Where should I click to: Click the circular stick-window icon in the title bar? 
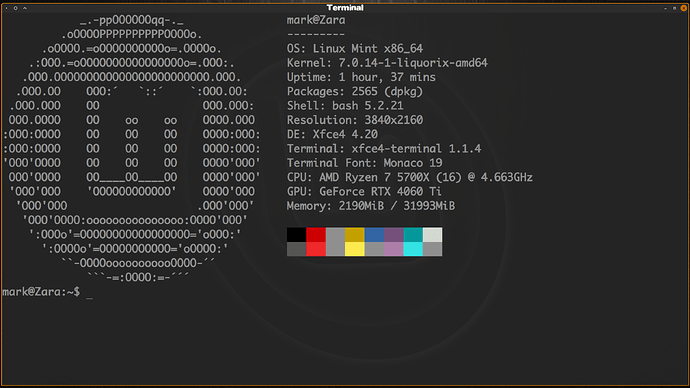15,8
